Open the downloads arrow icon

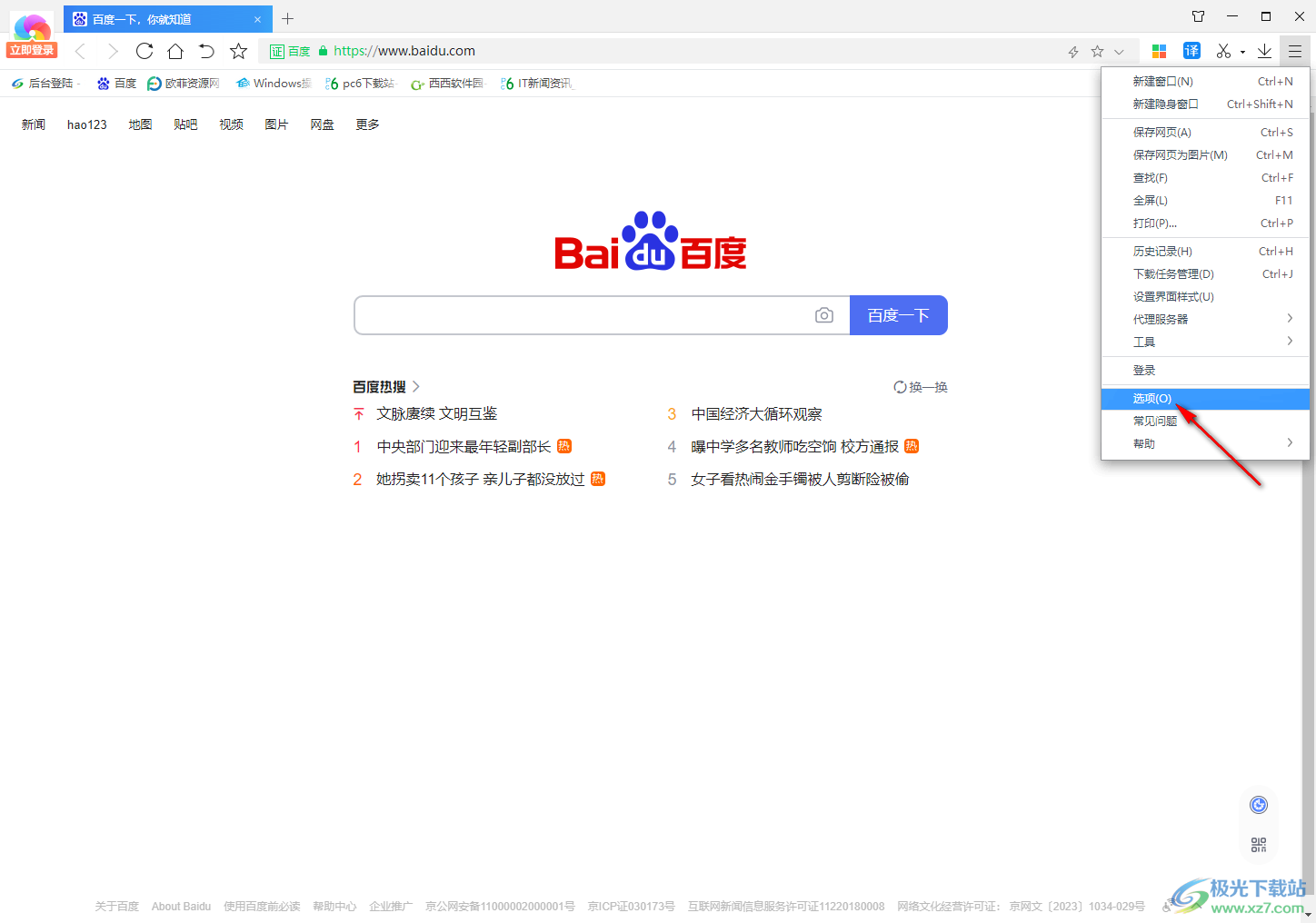tap(1264, 51)
